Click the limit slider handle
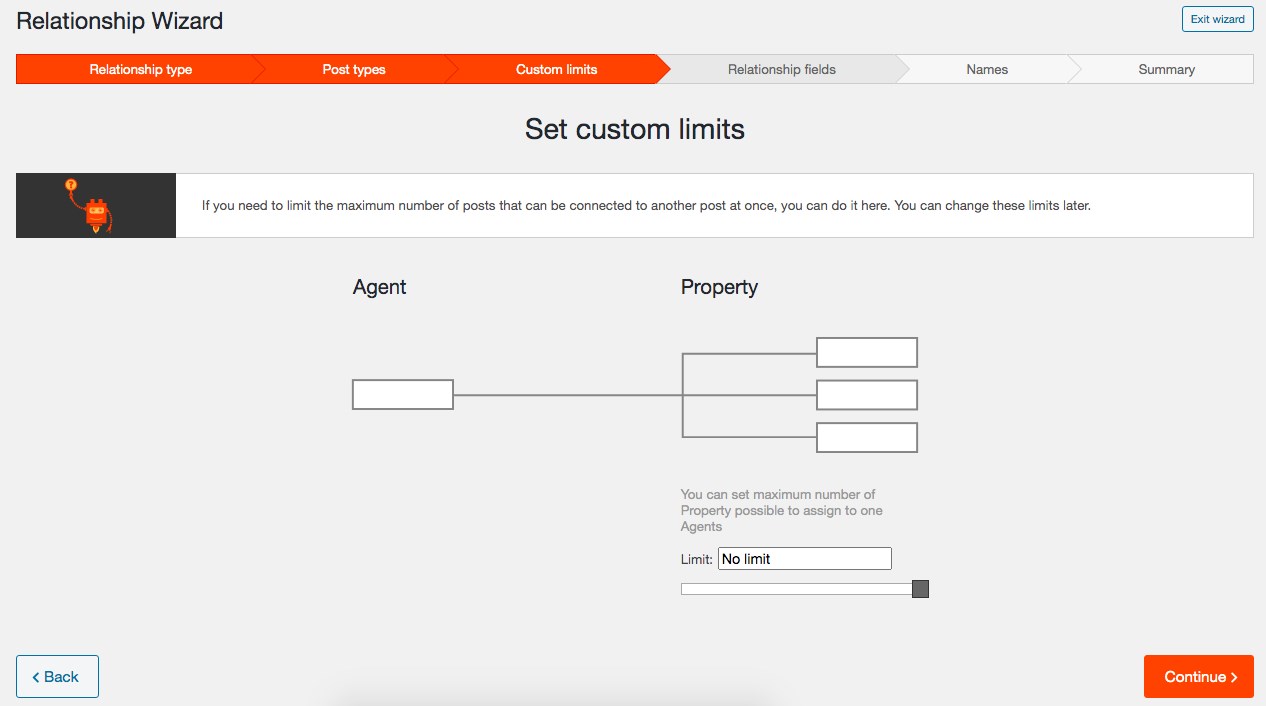The image size is (1266, 706). pyautogui.click(x=920, y=589)
